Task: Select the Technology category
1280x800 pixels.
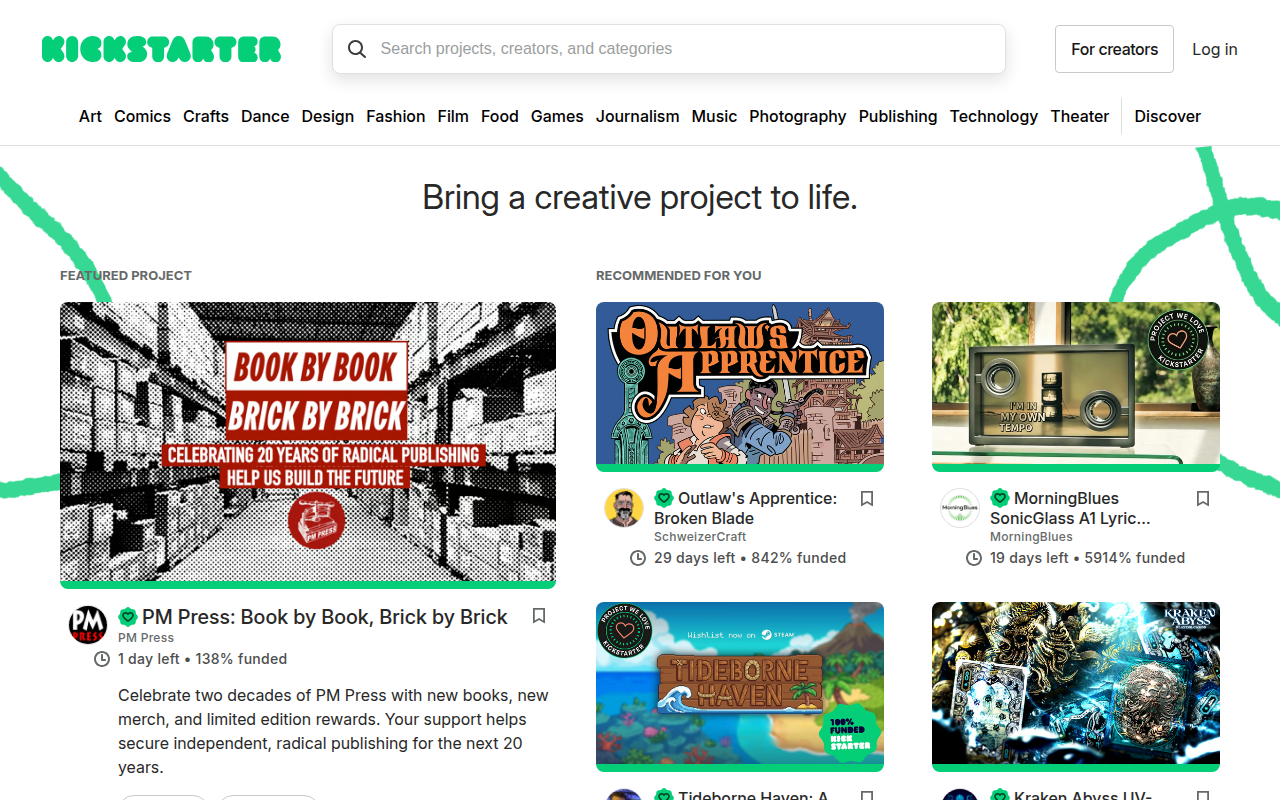Action: coord(994,116)
